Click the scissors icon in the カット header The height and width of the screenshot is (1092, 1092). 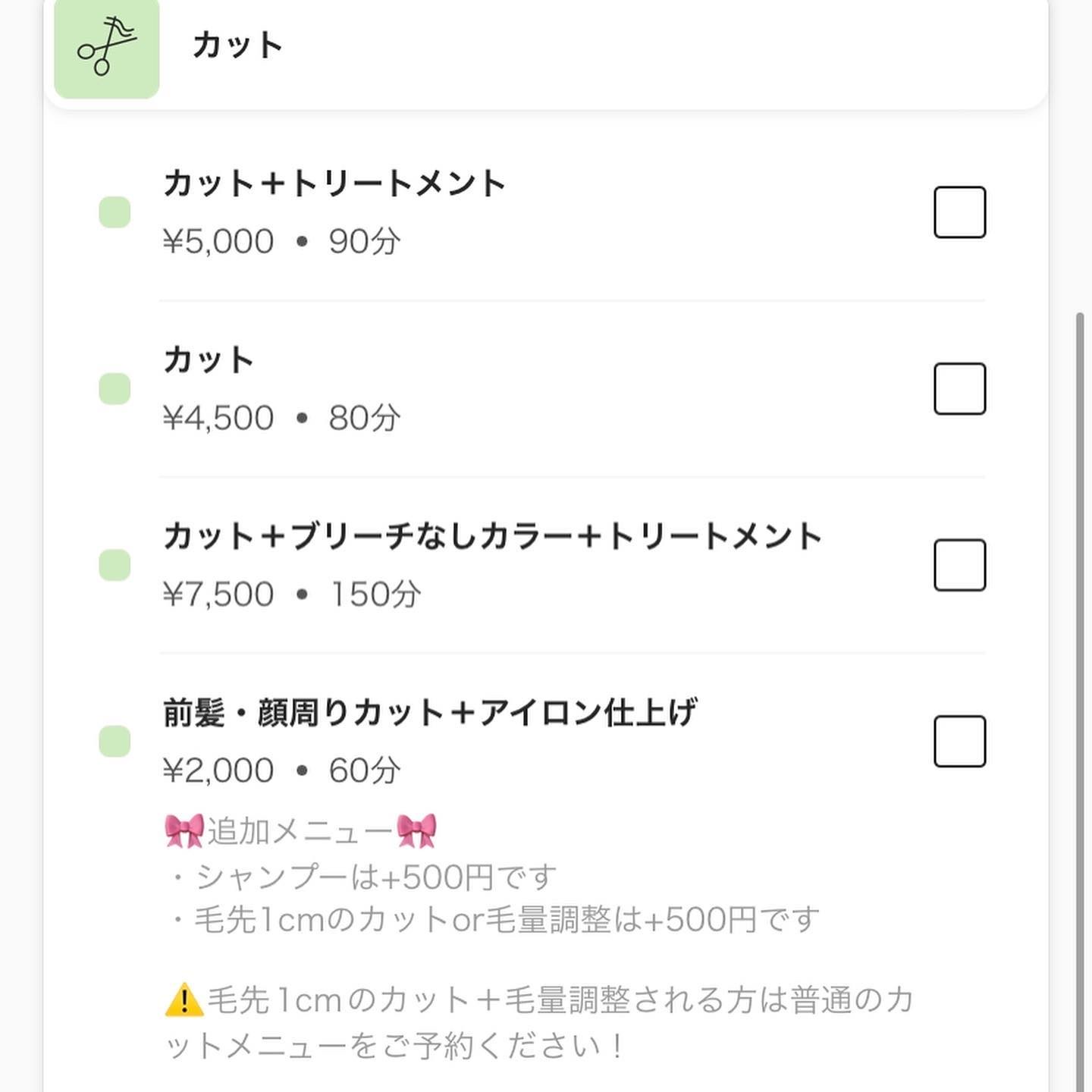click(106, 48)
